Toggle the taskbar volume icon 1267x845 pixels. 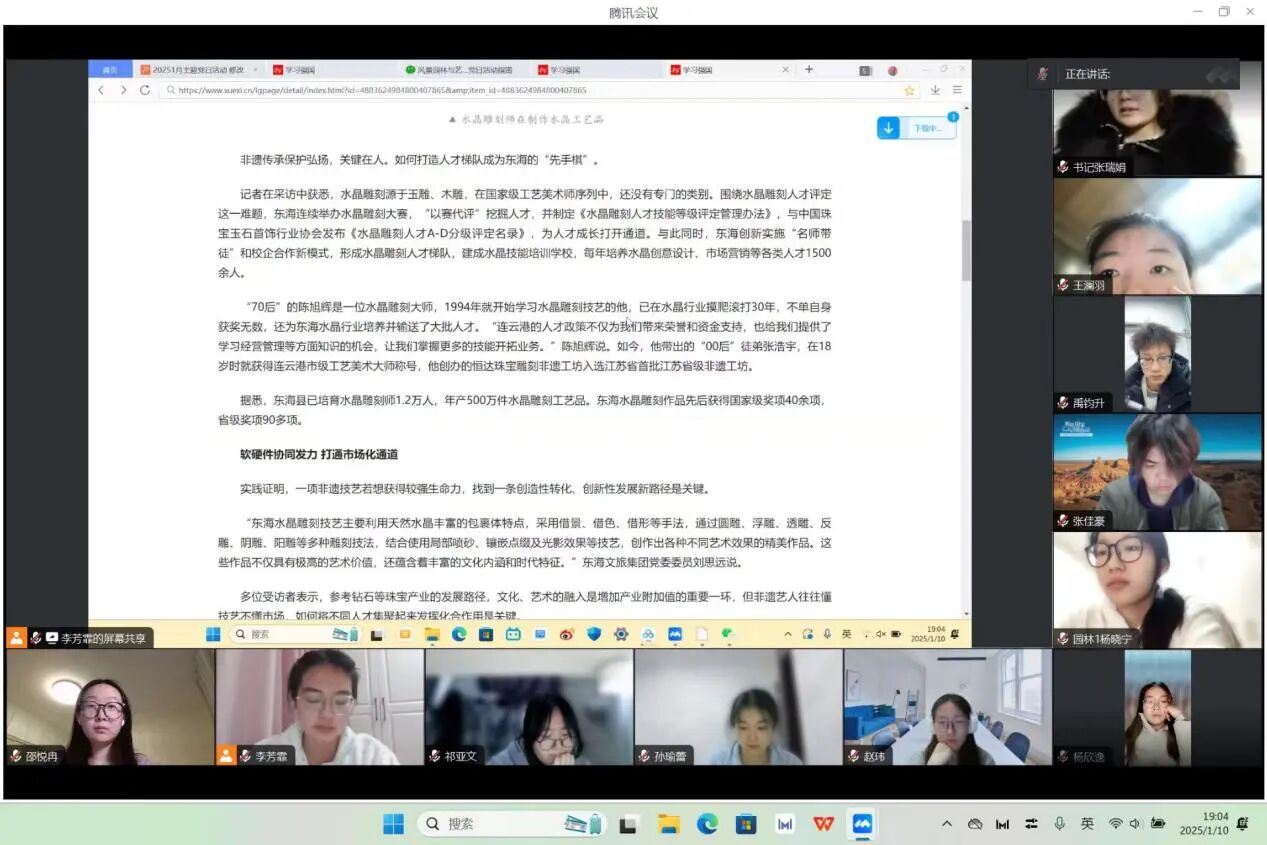pos(1135,824)
